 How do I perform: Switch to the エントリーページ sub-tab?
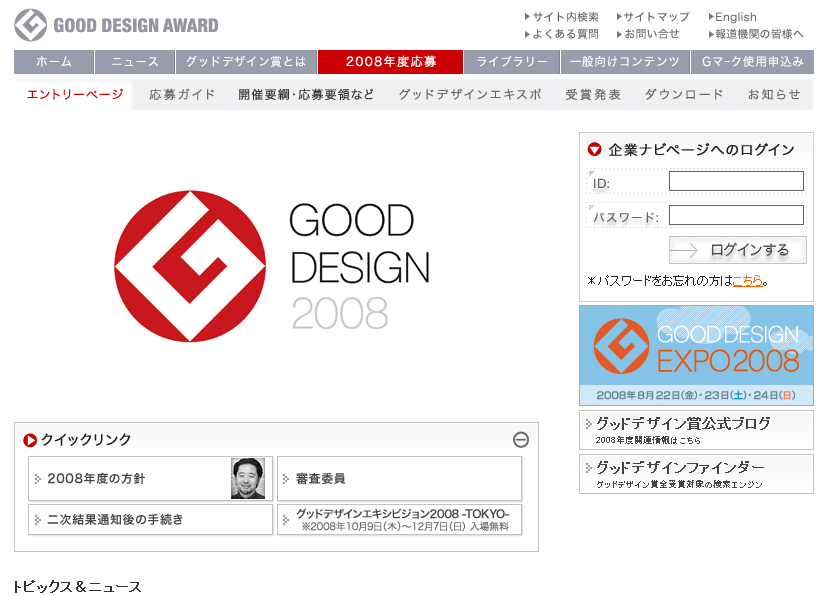click(75, 95)
